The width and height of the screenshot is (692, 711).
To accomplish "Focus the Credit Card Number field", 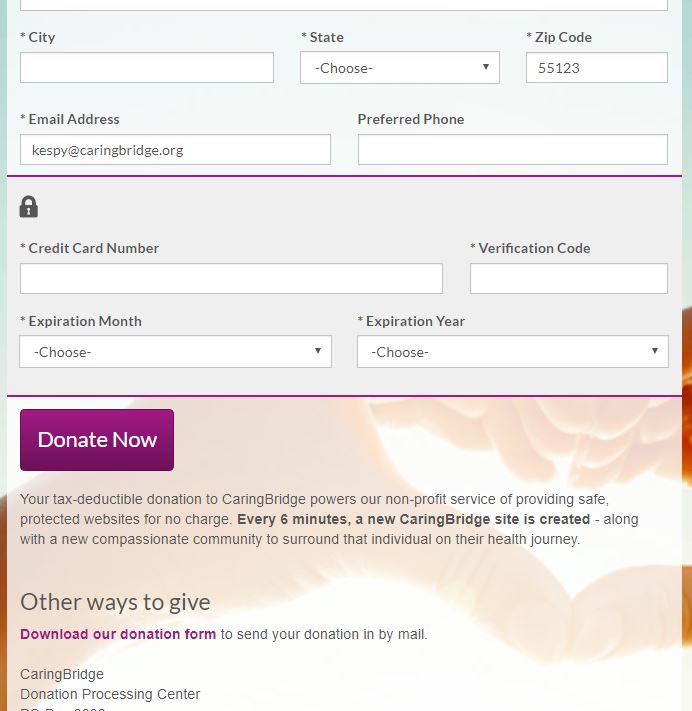I will coord(231,278).
